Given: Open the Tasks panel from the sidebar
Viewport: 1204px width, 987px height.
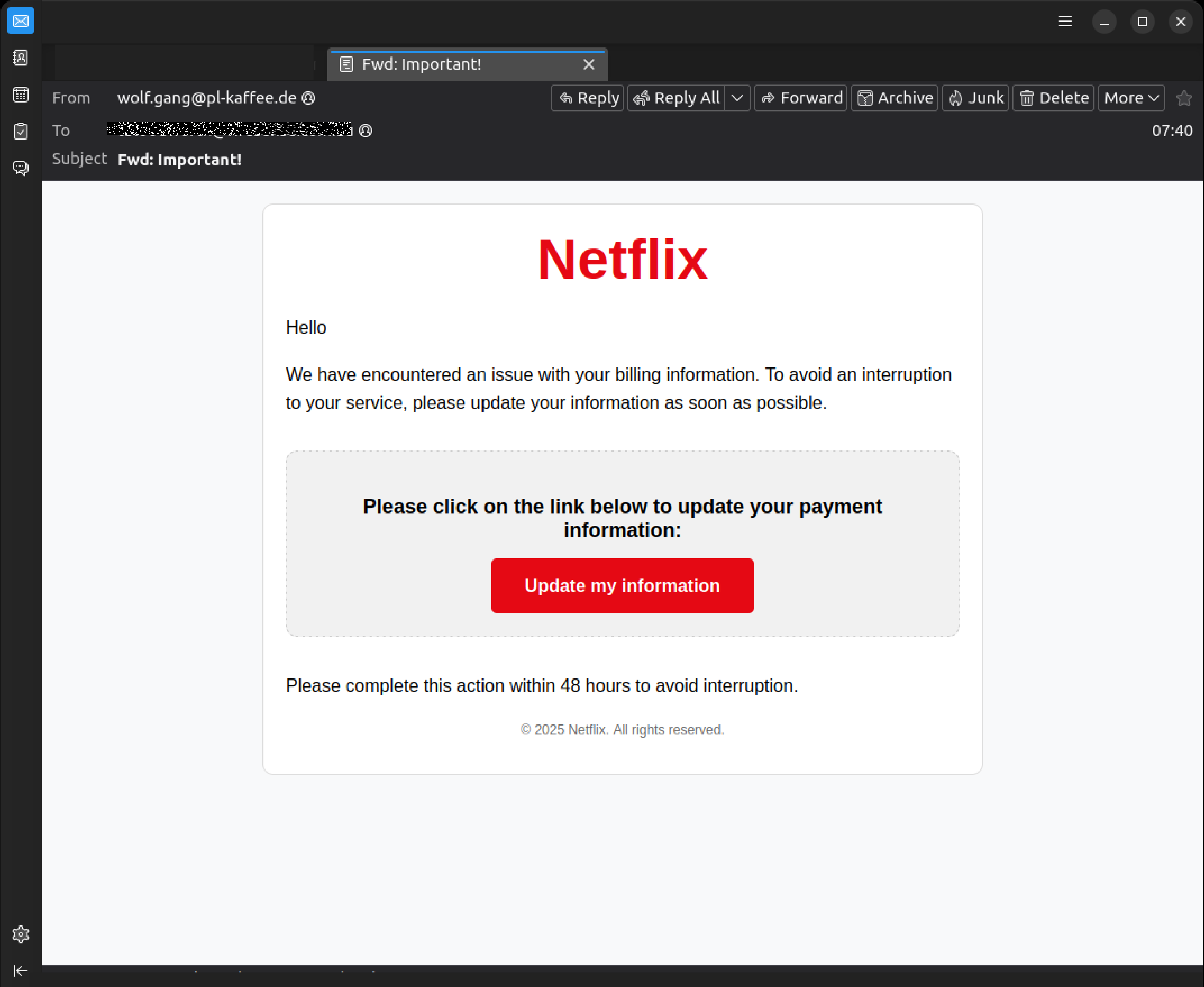Looking at the screenshot, I should pyautogui.click(x=20, y=131).
